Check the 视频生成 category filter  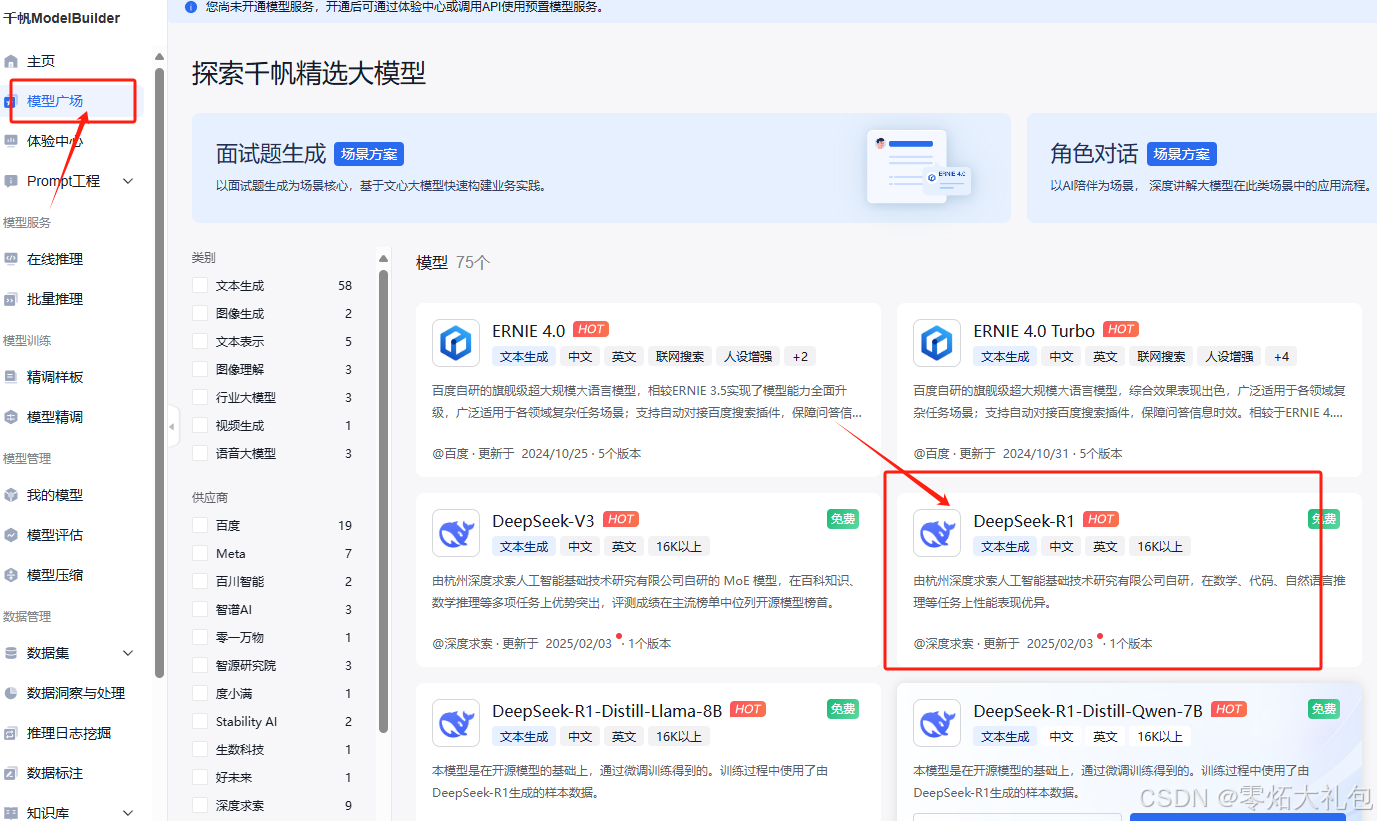point(200,425)
